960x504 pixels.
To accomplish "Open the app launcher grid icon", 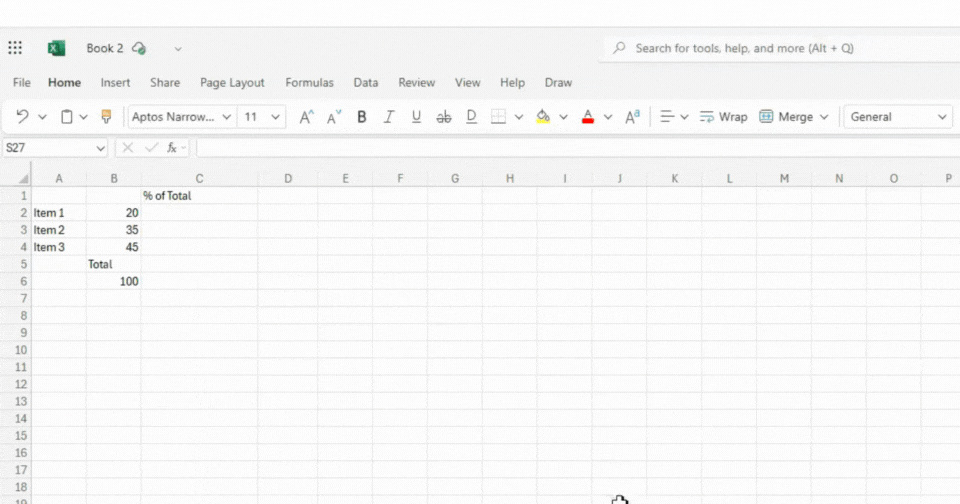I will tap(15, 48).
